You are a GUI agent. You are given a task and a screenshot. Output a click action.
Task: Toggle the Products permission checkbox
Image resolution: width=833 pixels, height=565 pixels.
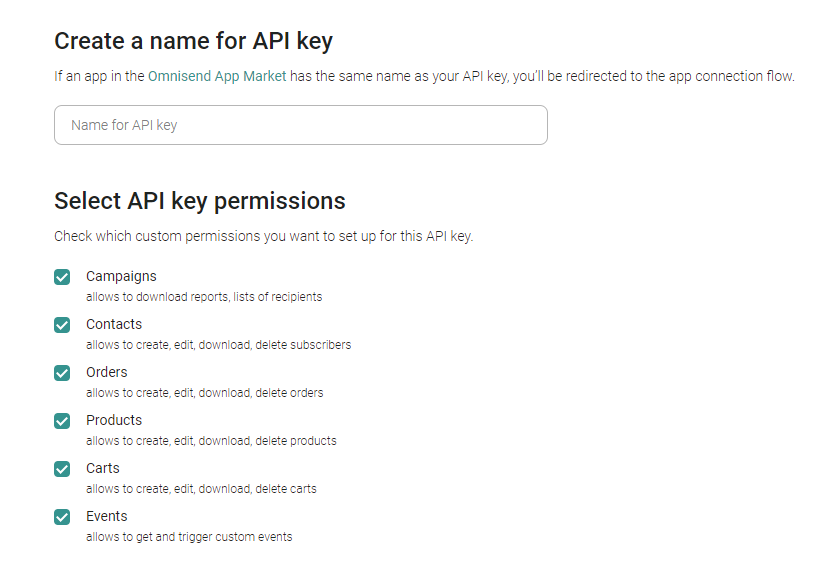pyautogui.click(x=62, y=421)
